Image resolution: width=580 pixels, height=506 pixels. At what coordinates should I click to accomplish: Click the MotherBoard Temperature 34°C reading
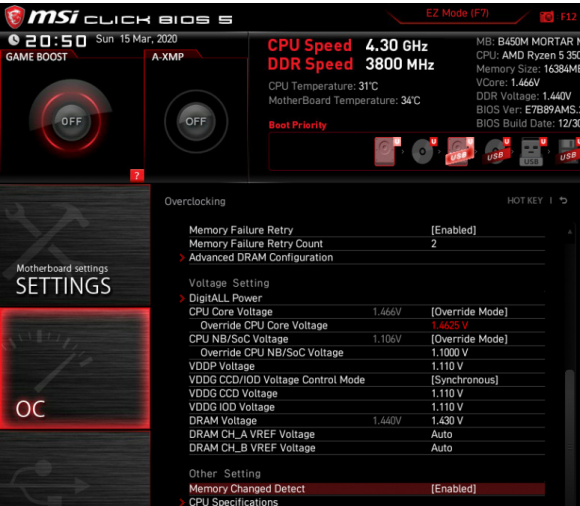pos(344,100)
